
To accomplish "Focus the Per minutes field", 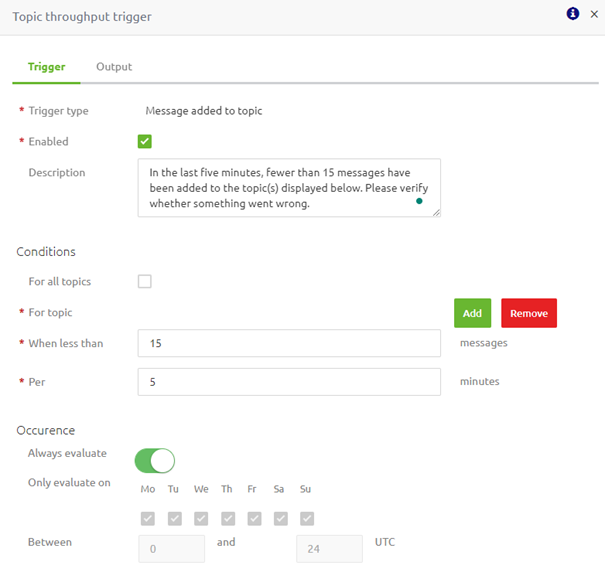I will 289,382.
